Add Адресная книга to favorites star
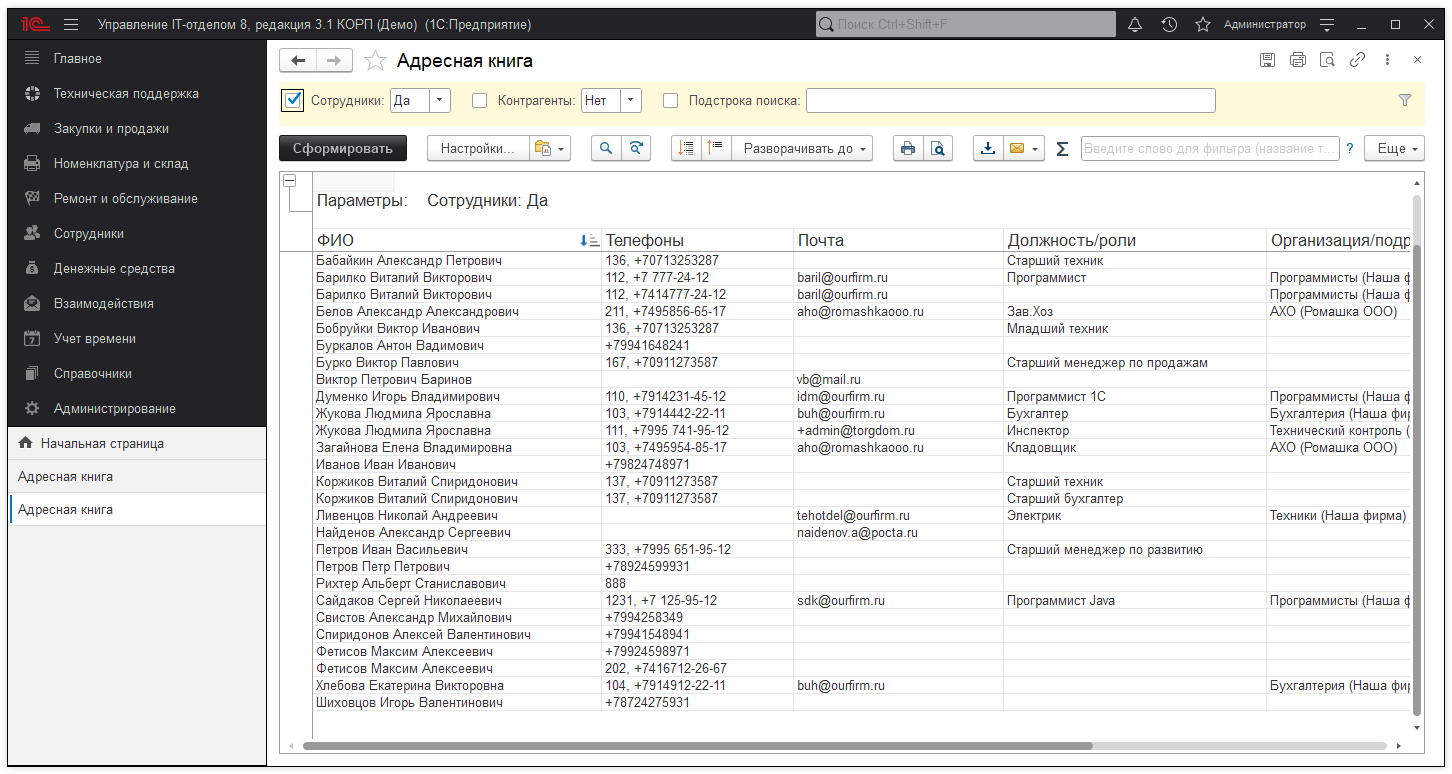The width and height of the screenshot is (1452, 774). [x=375, y=61]
